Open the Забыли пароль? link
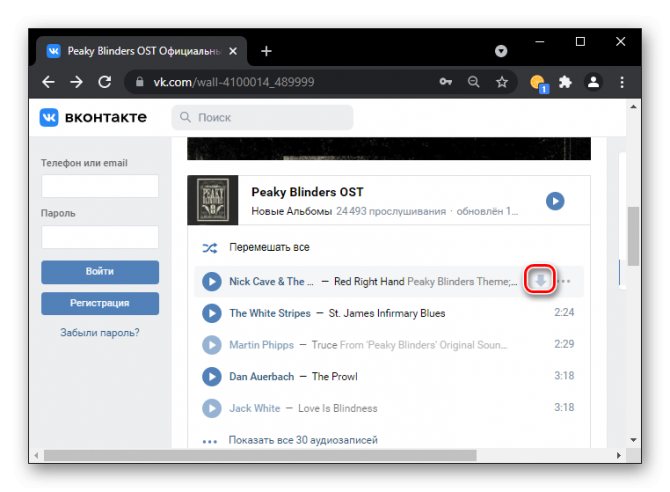 click(x=100, y=333)
